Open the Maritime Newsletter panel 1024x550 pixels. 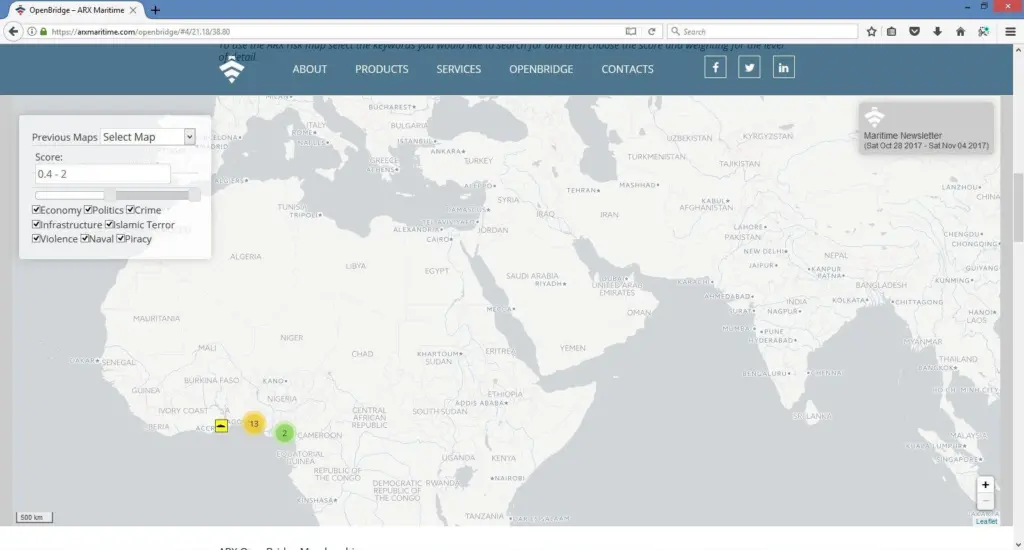pyautogui.click(x=926, y=128)
